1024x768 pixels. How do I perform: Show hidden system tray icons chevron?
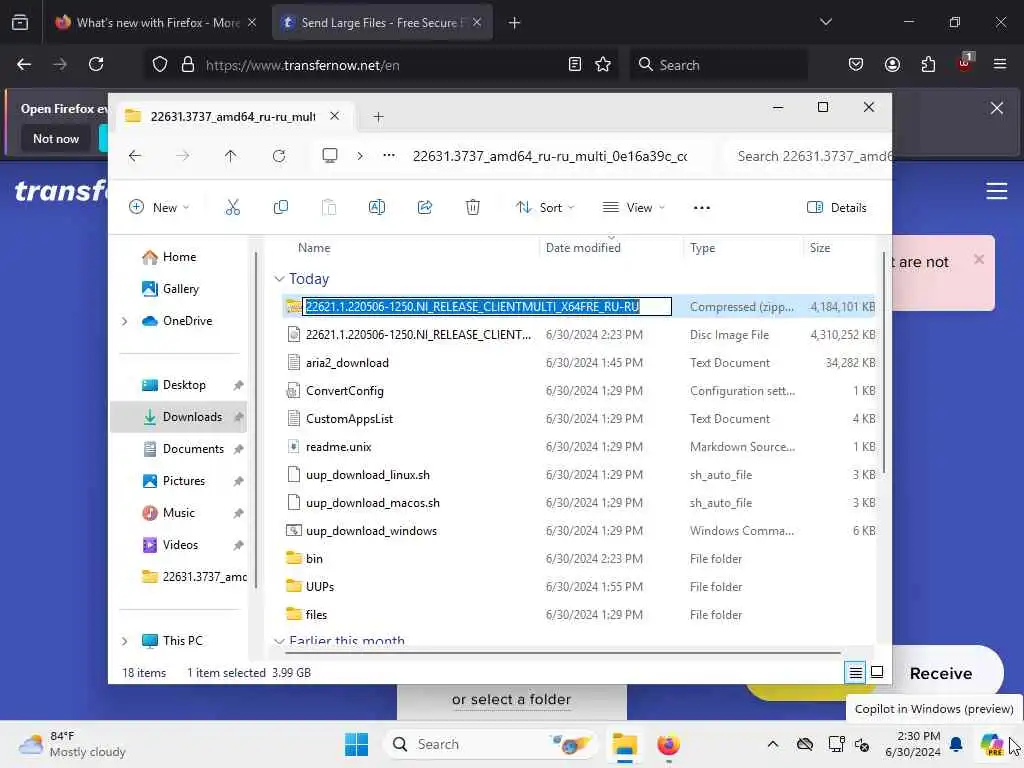pos(773,744)
